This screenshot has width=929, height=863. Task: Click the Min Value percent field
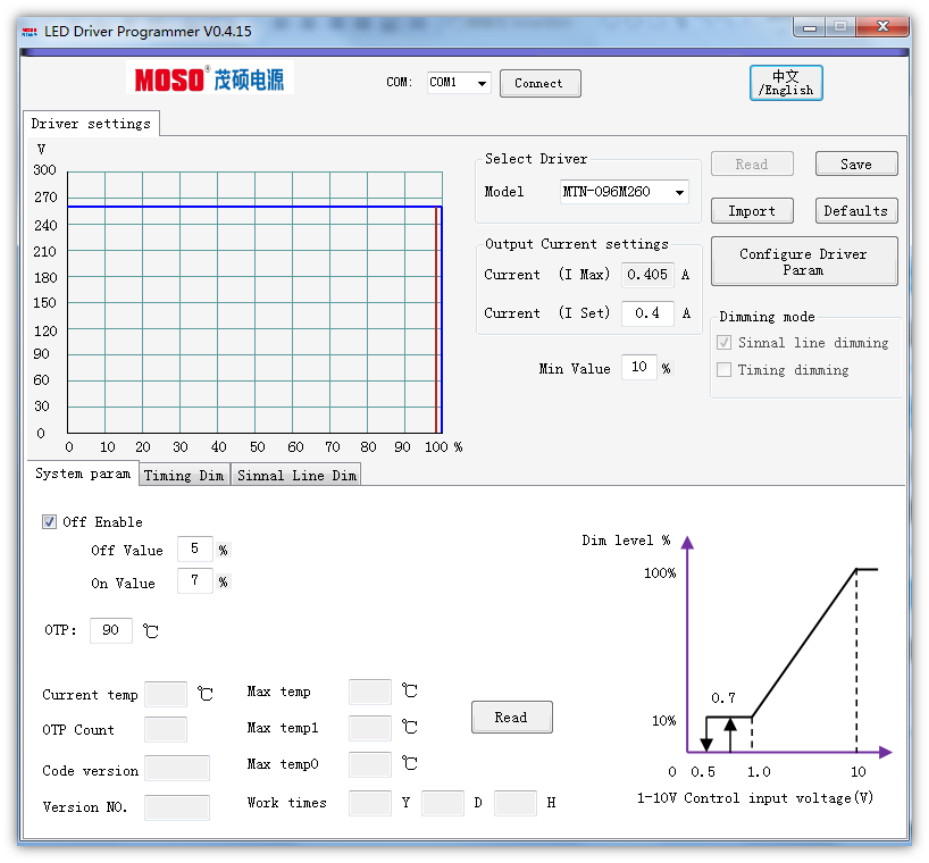coord(639,367)
